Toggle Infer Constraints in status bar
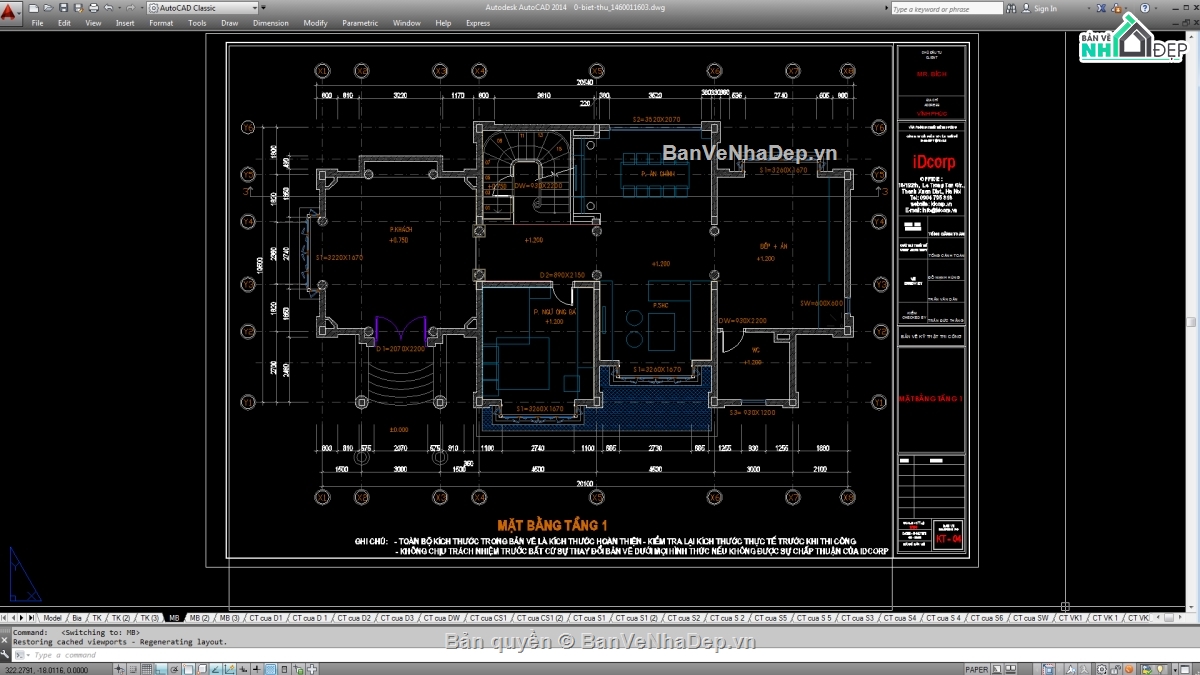The image size is (1200, 675). (x=118, y=669)
